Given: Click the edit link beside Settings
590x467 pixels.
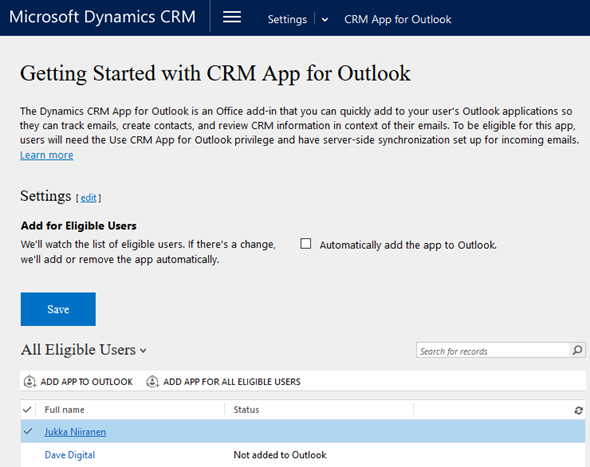Looking at the screenshot, I should (x=88, y=198).
